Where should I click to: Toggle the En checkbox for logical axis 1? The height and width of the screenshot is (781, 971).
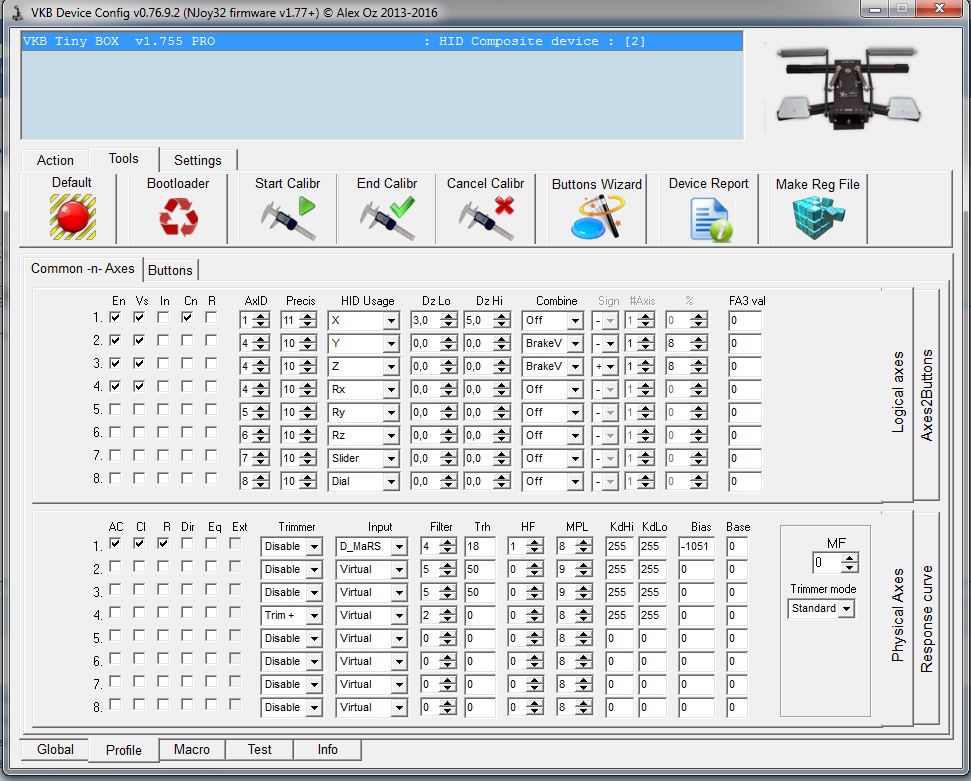(x=115, y=318)
